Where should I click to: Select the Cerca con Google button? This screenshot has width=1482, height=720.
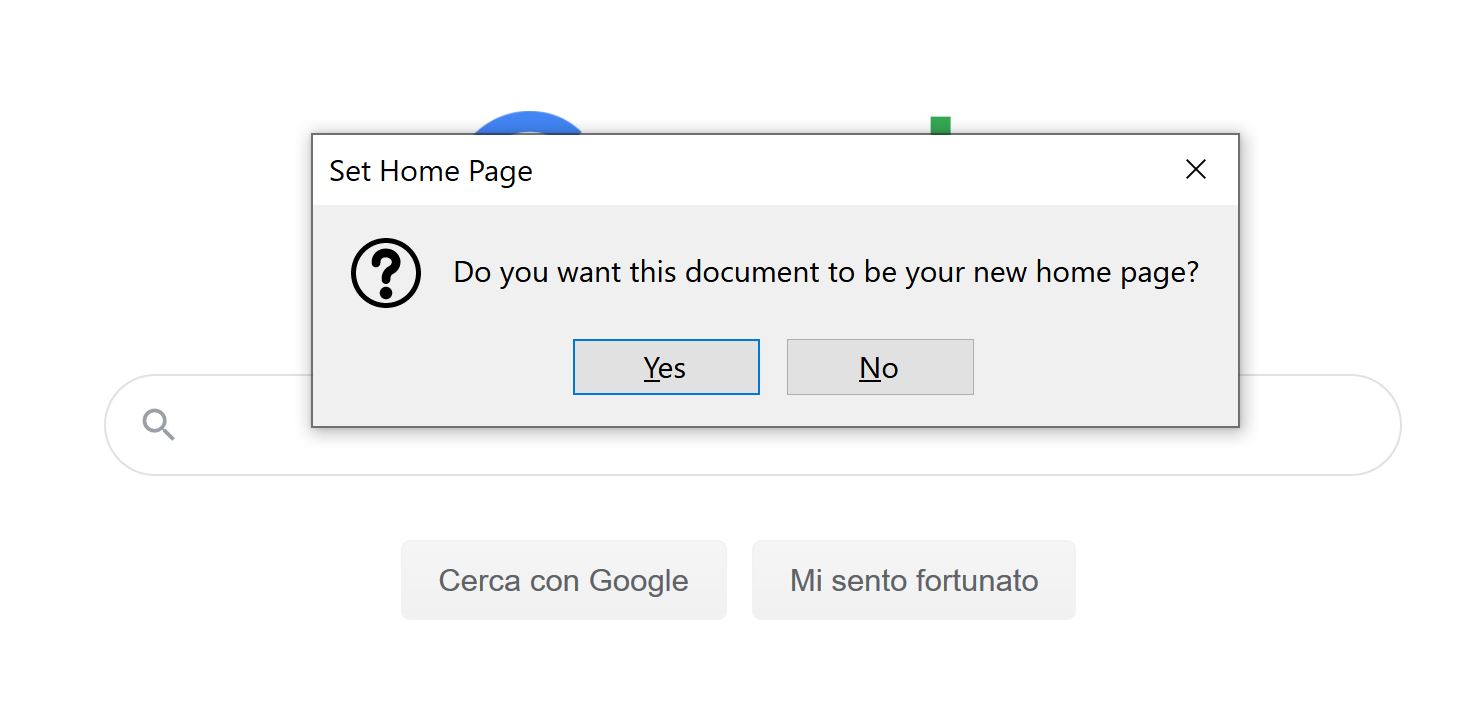(x=564, y=580)
